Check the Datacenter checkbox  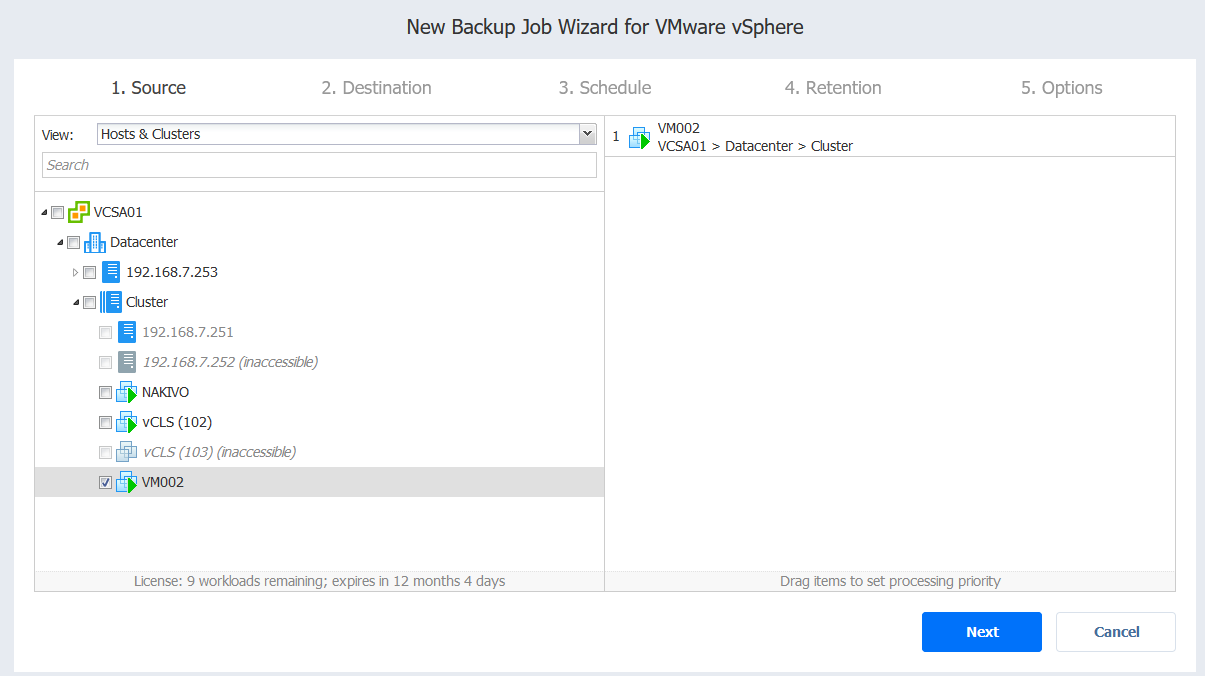(x=73, y=243)
